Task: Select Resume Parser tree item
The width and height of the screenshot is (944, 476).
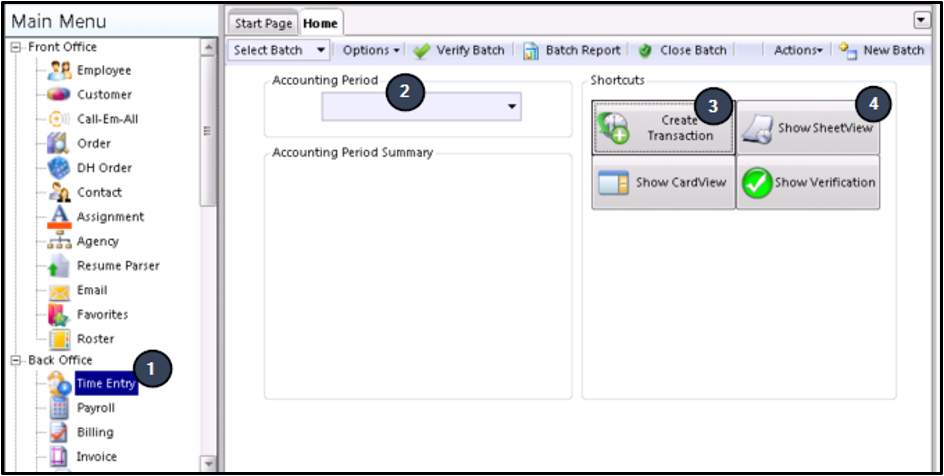Action: click(118, 265)
